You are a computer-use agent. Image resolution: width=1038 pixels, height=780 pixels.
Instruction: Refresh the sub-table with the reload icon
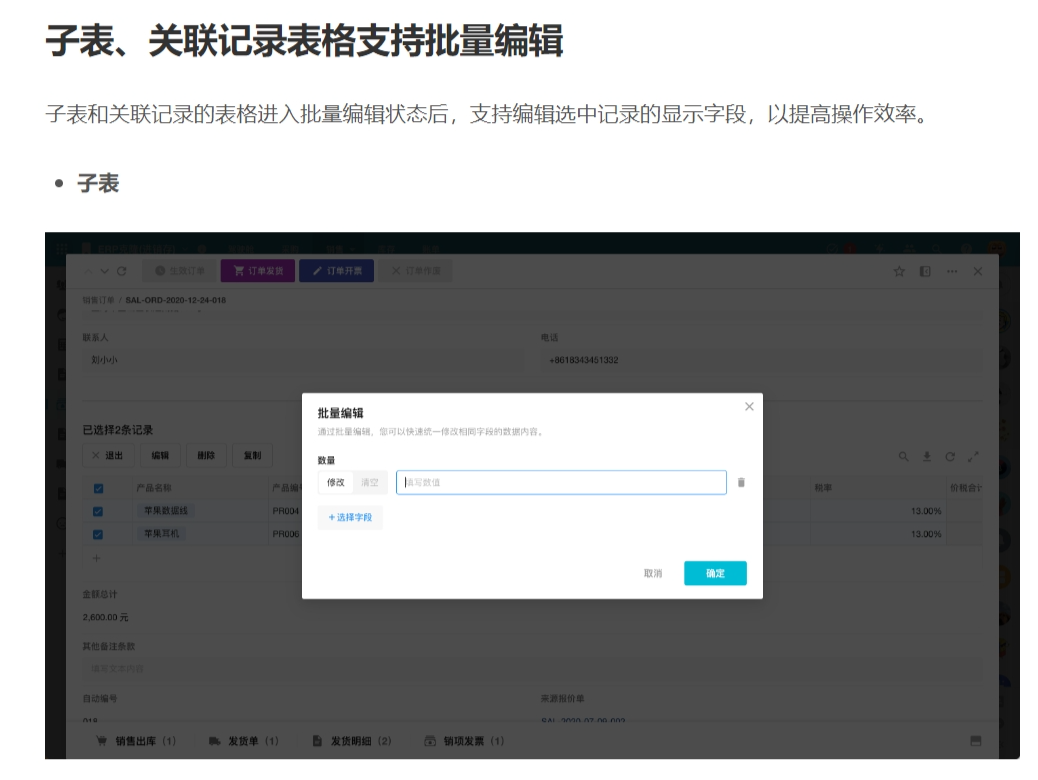coord(949,456)
